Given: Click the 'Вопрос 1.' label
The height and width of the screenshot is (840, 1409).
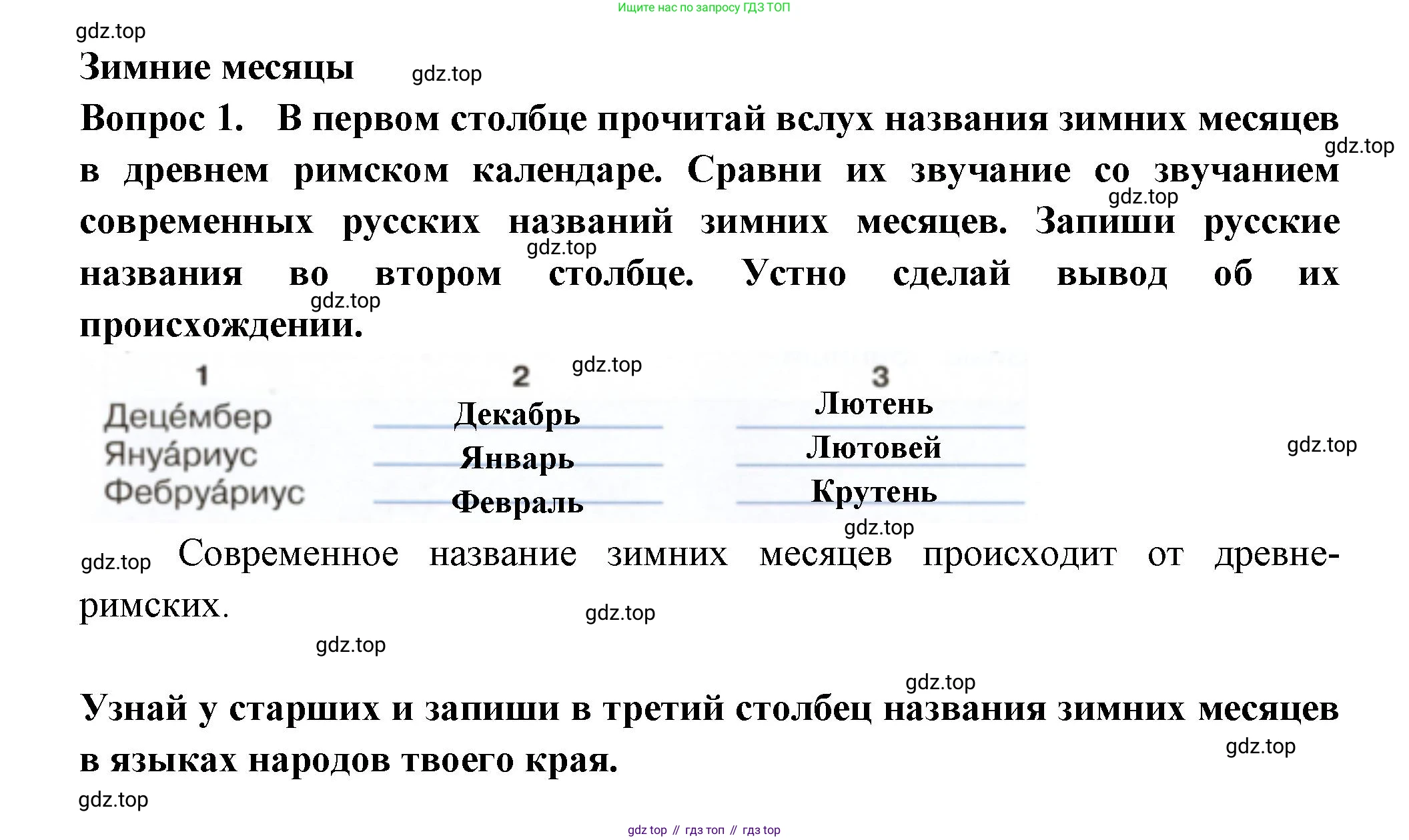Looking at the screenshot, I should [x=161, y=119].
